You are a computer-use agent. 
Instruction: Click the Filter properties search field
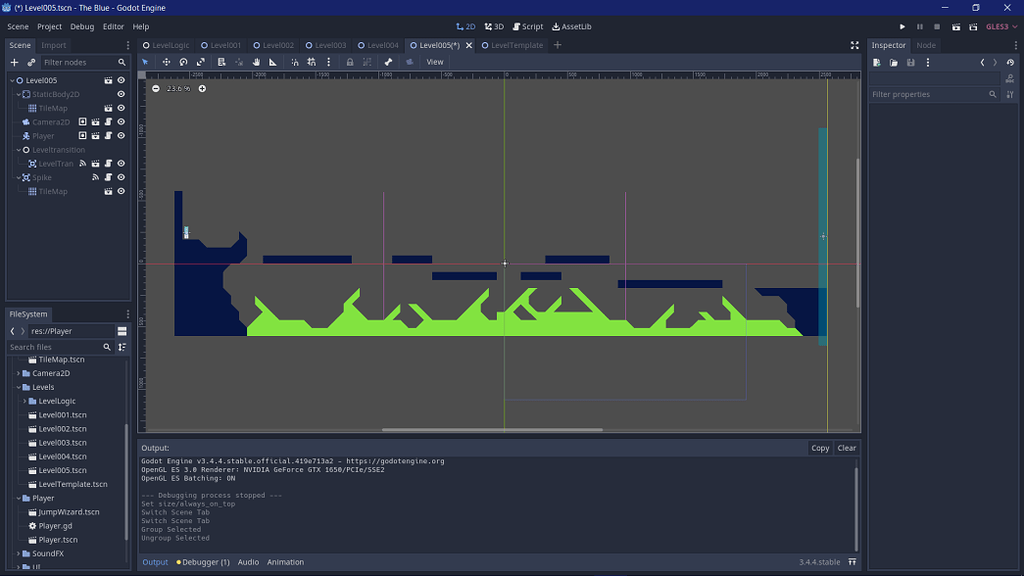(x=926, y=94)
